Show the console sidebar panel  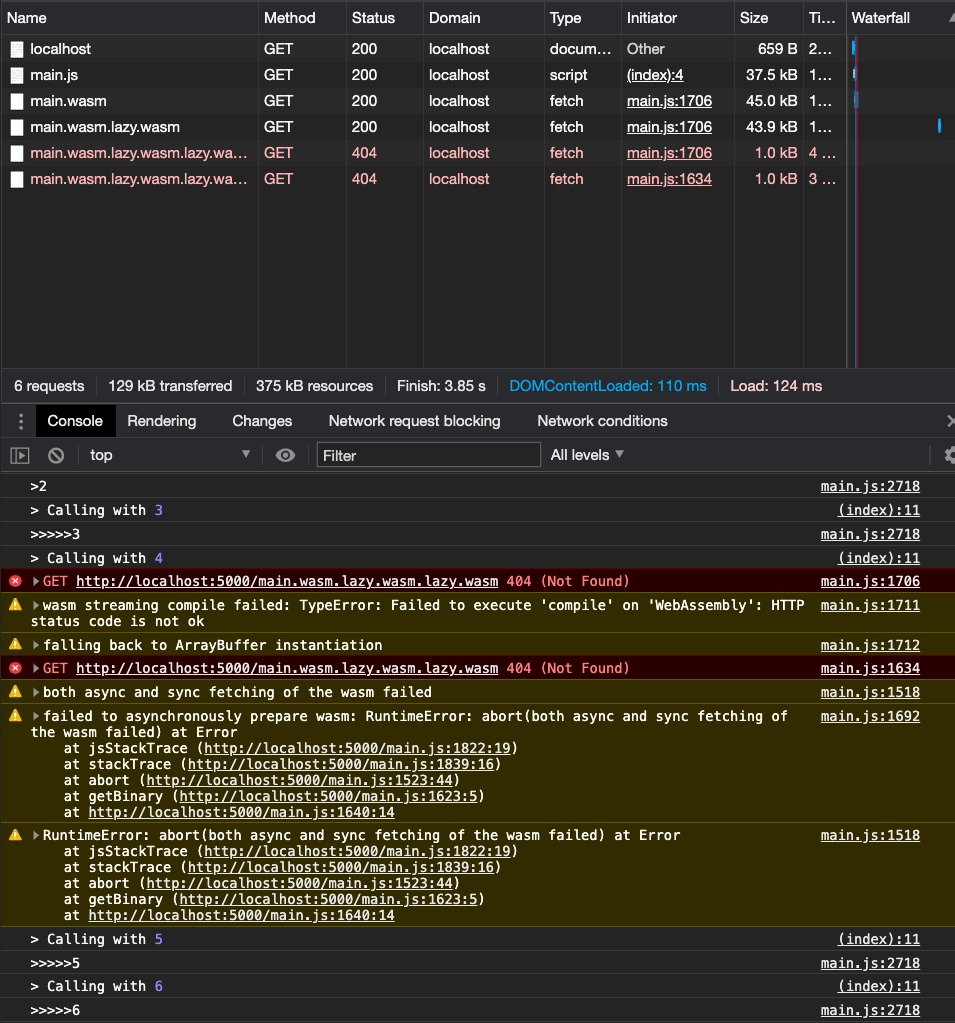(x=20, y=455)
